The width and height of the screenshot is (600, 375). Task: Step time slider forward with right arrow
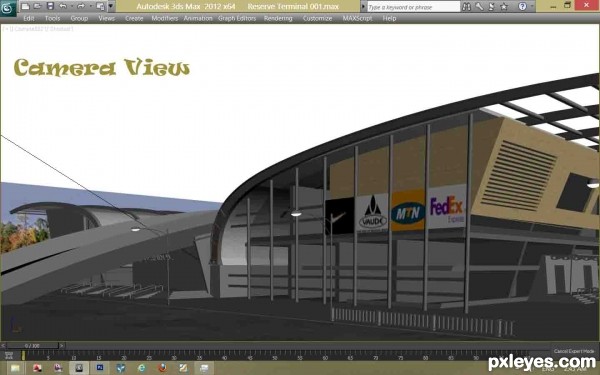pos(62,346)
